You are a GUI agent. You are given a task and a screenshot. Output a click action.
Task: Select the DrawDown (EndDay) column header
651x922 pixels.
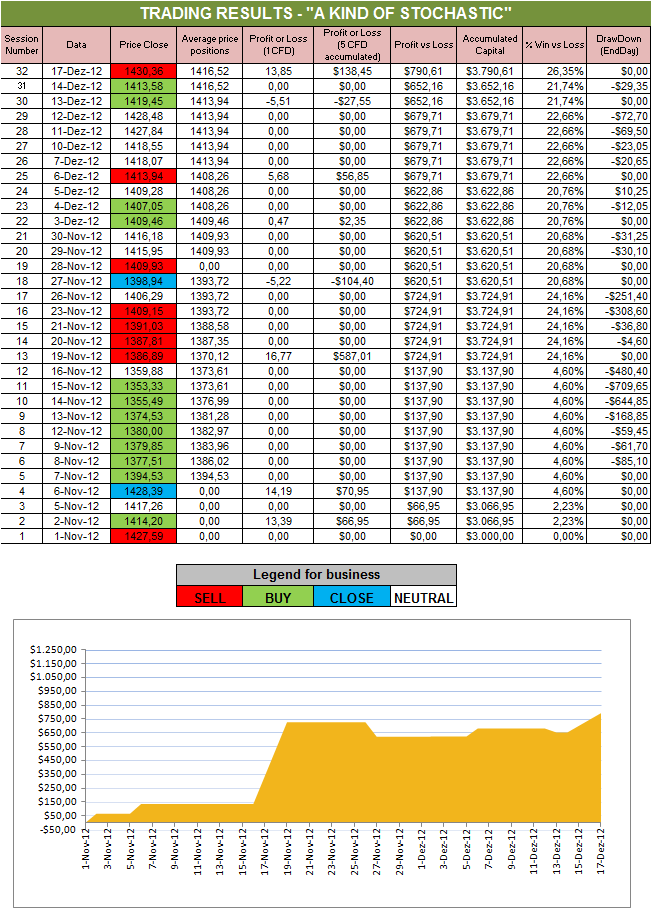(x=619, y=45)
